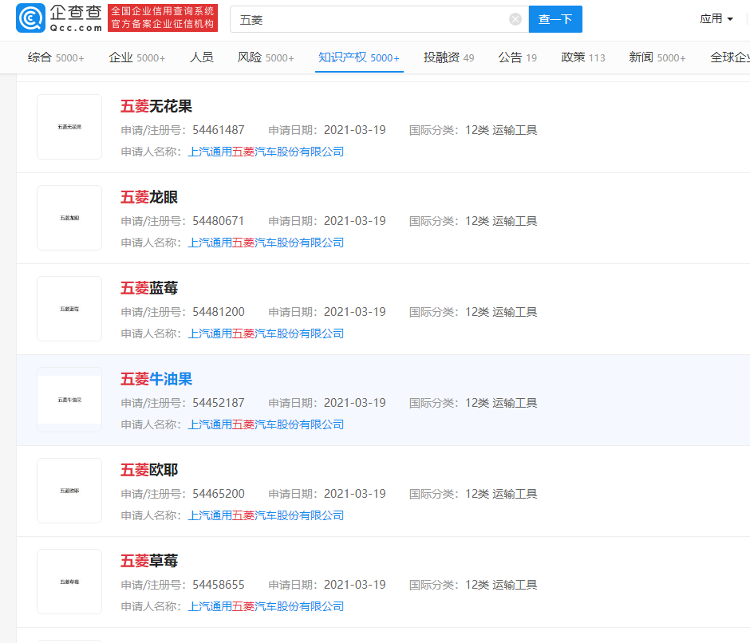The height and width of the screenshot is (643, 750).
Task: Open the 五菱欧耶 trademark title
Action: click(149, 470)
